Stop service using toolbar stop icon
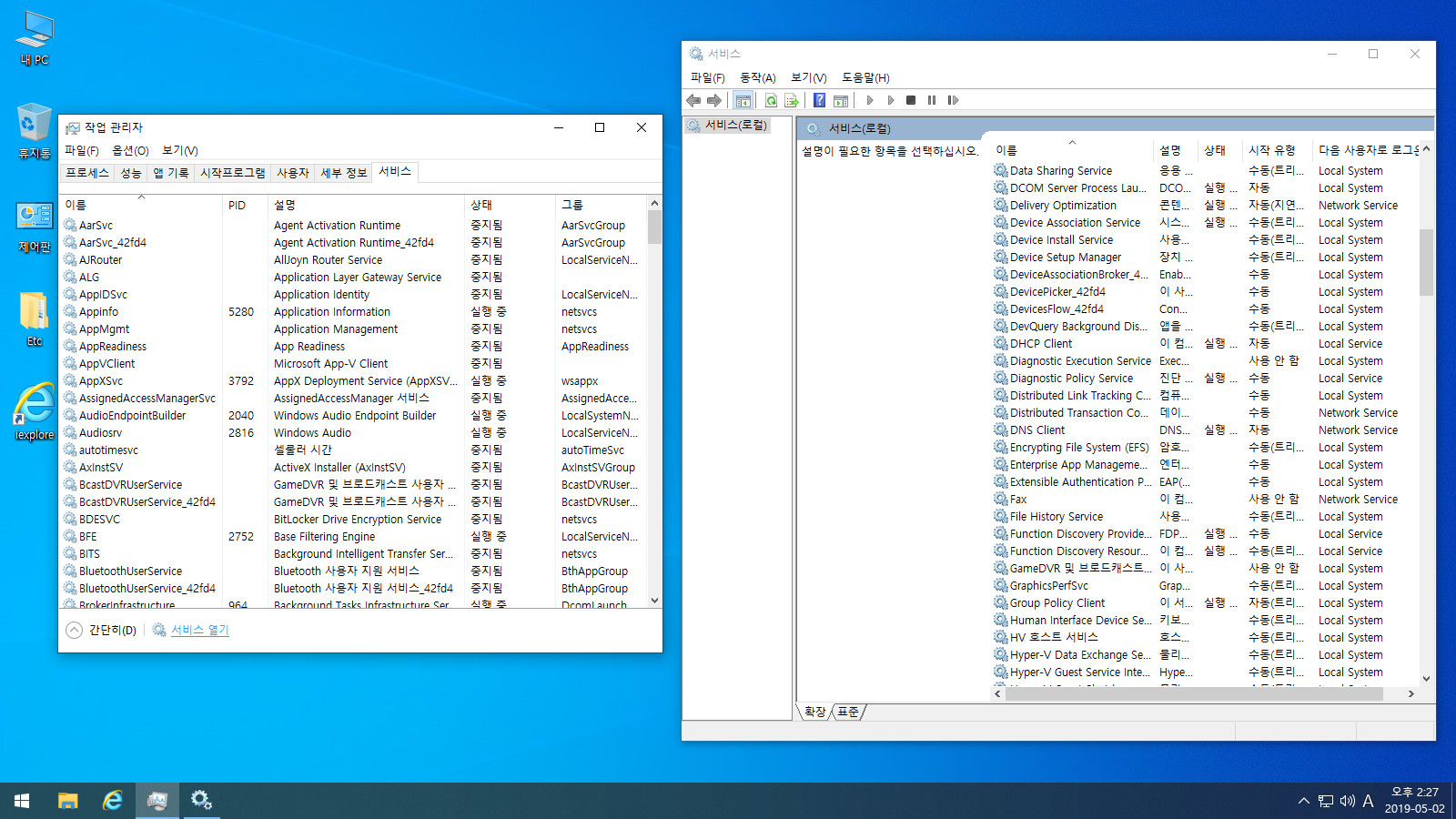The width and height of the screenshot is (1456, 819). 911,100
